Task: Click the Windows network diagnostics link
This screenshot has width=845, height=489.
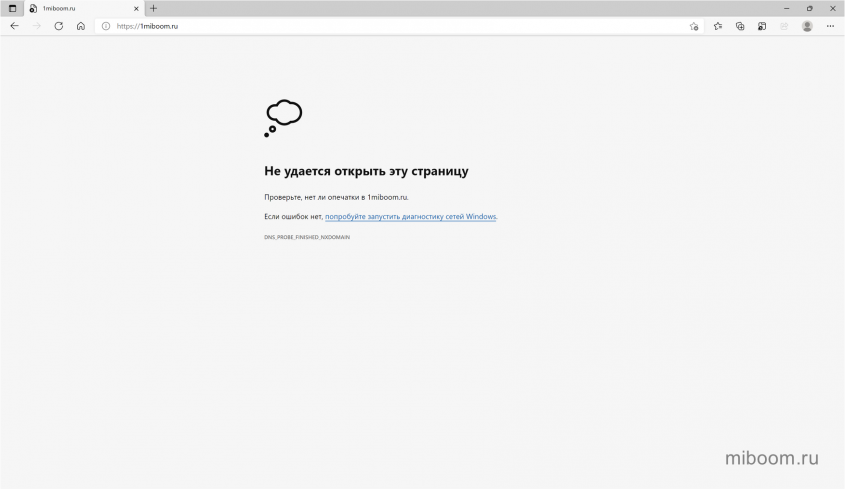Action: pos(410,217)
